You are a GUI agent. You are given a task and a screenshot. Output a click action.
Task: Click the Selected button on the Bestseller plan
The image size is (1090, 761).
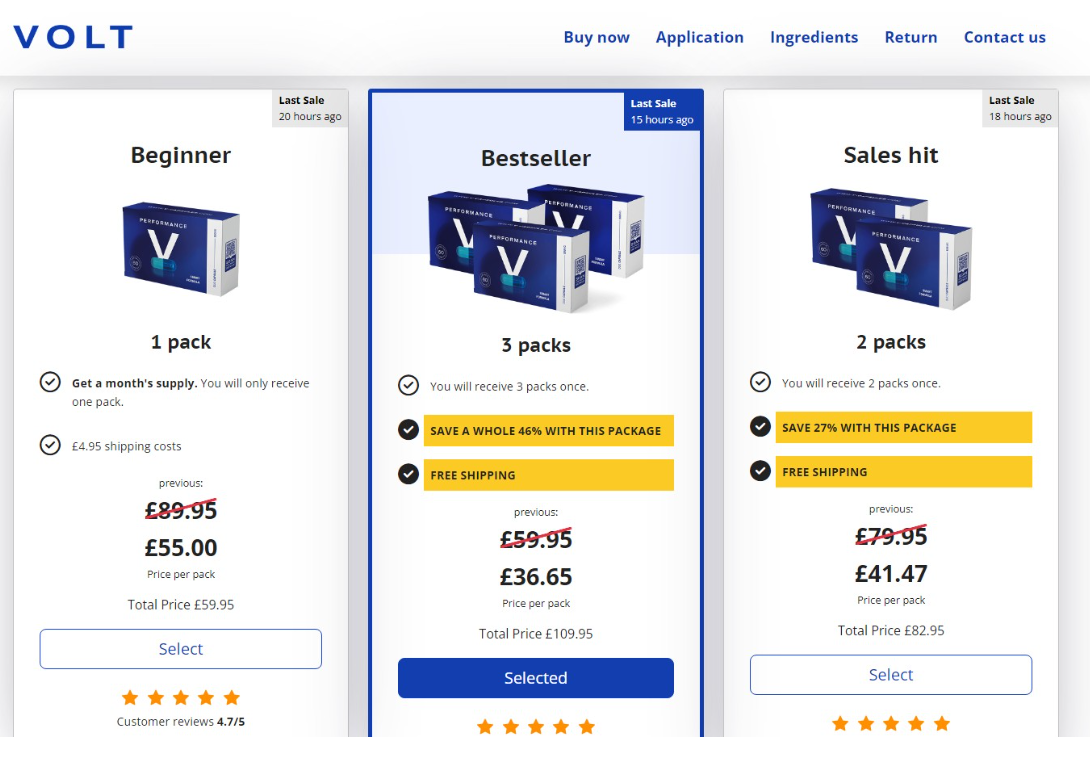click(536, 677)
